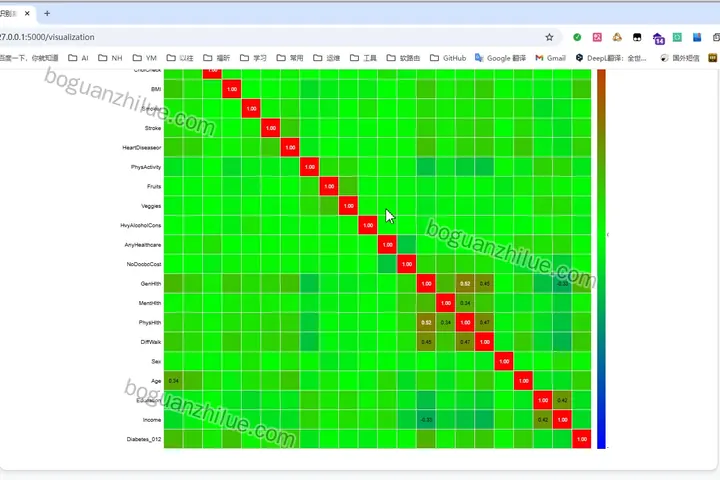
Task: Open the 以往 bookmarks folder
Action: pyautogui.click(x=180, y=58)
